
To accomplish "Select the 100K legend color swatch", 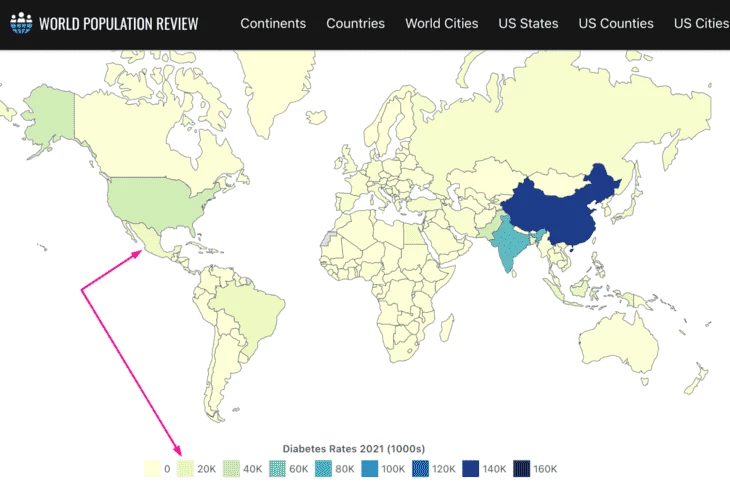I will pyautogui.click(x=370, y=468).
